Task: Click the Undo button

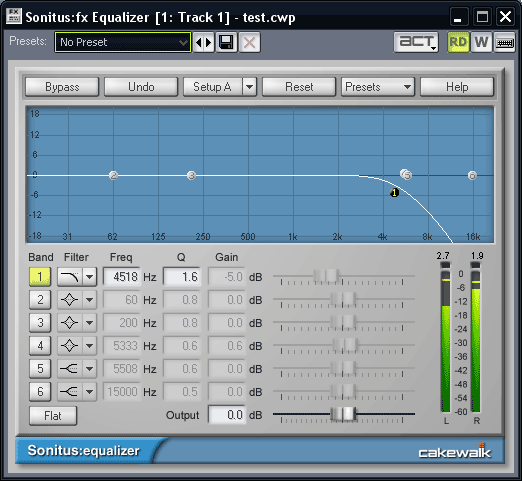Action: (141, 87)
